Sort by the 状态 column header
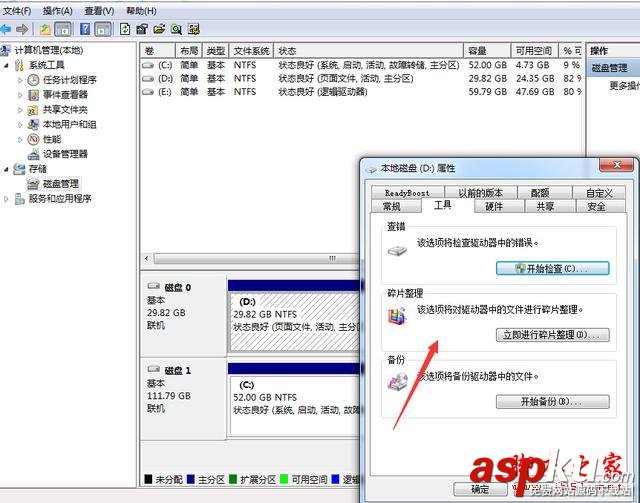This screenshot has height=503, width=640. point(369,51)
